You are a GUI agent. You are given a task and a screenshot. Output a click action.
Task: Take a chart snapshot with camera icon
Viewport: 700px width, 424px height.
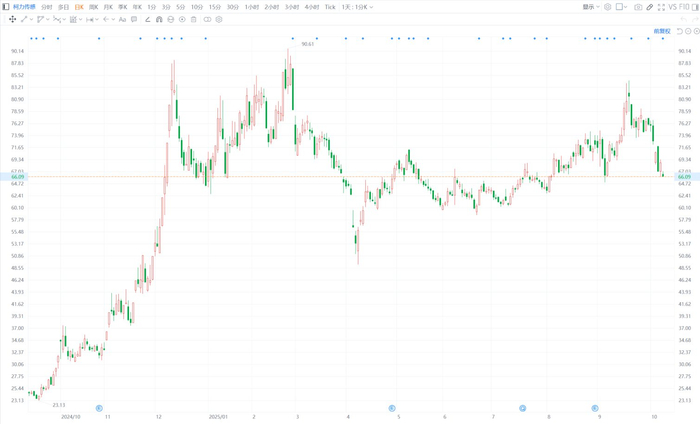[638, 7]
